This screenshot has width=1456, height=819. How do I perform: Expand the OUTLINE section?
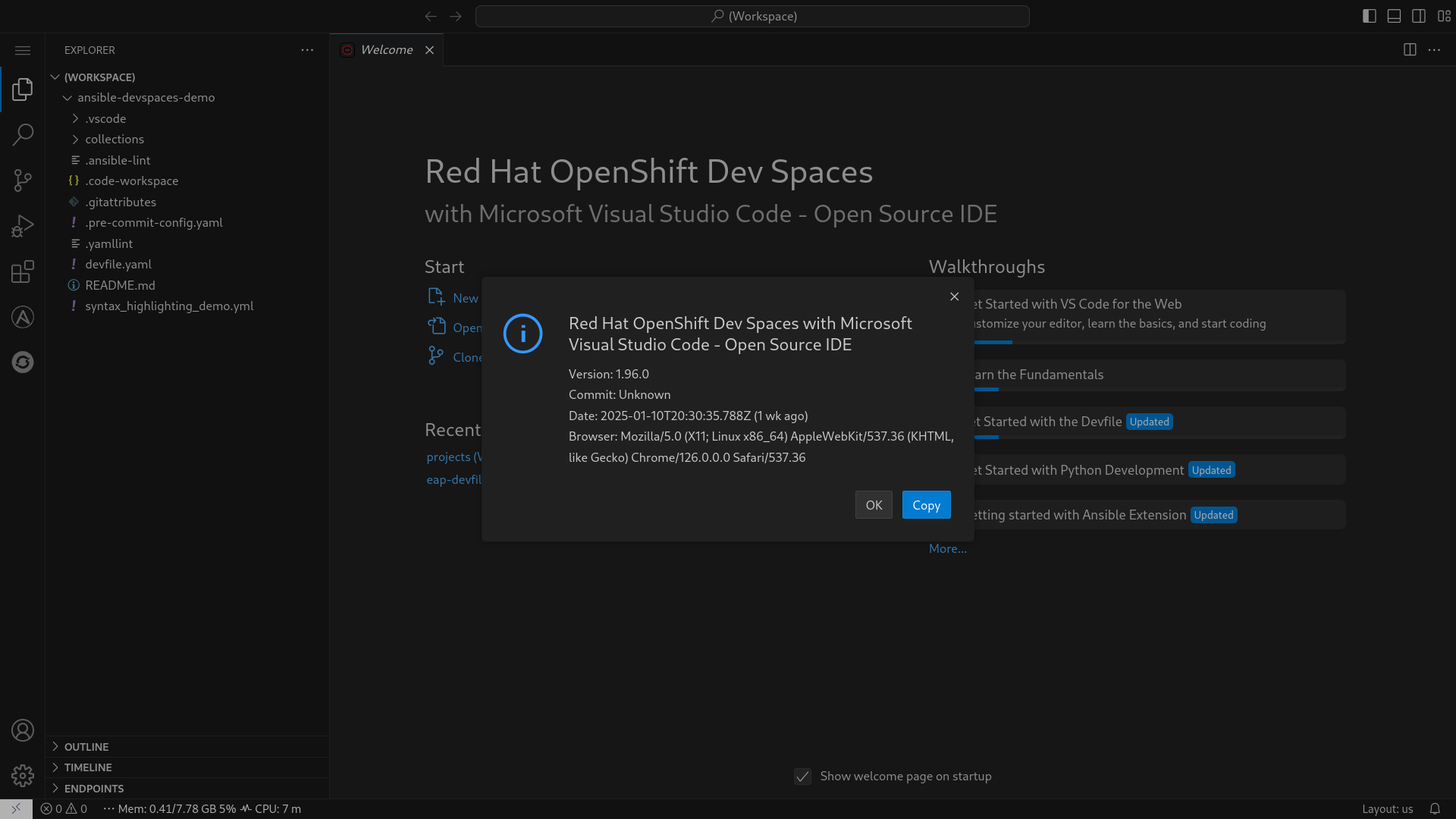[x=86, y=747]
